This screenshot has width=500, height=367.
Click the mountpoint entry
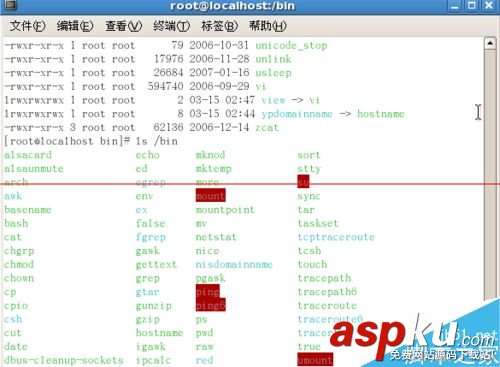(225, 210)
